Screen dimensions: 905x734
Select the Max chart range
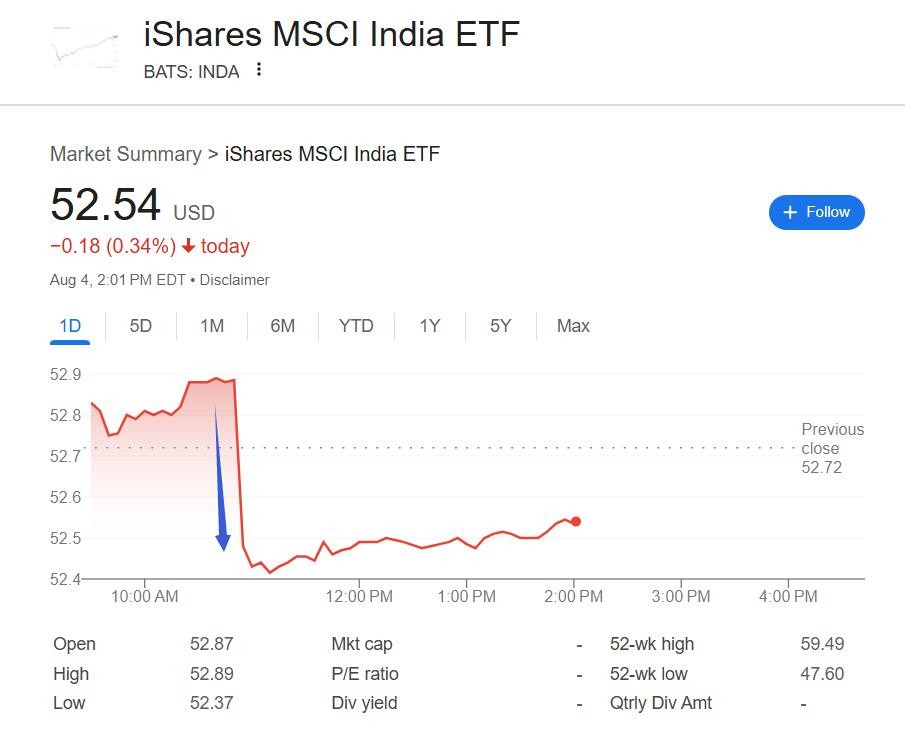coord(573,326)
